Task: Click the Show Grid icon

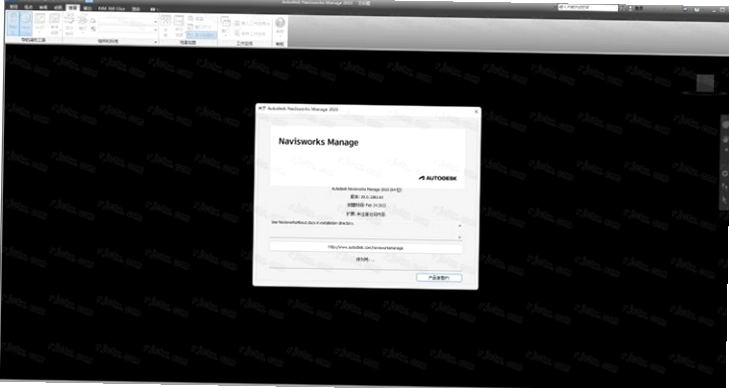Action: click(69, 24)
